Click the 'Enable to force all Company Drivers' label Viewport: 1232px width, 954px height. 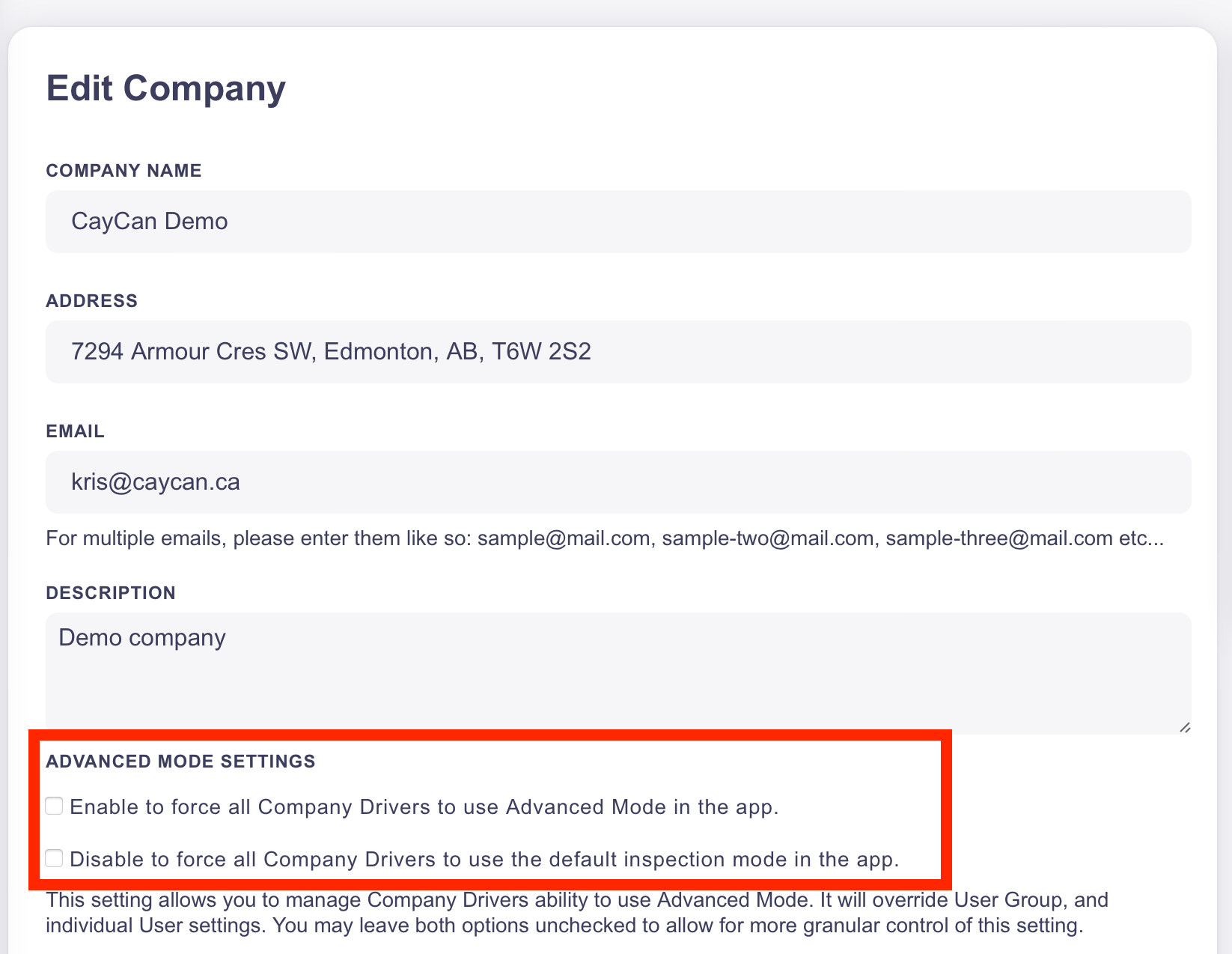pyautogui.click(x=424, y=806)
